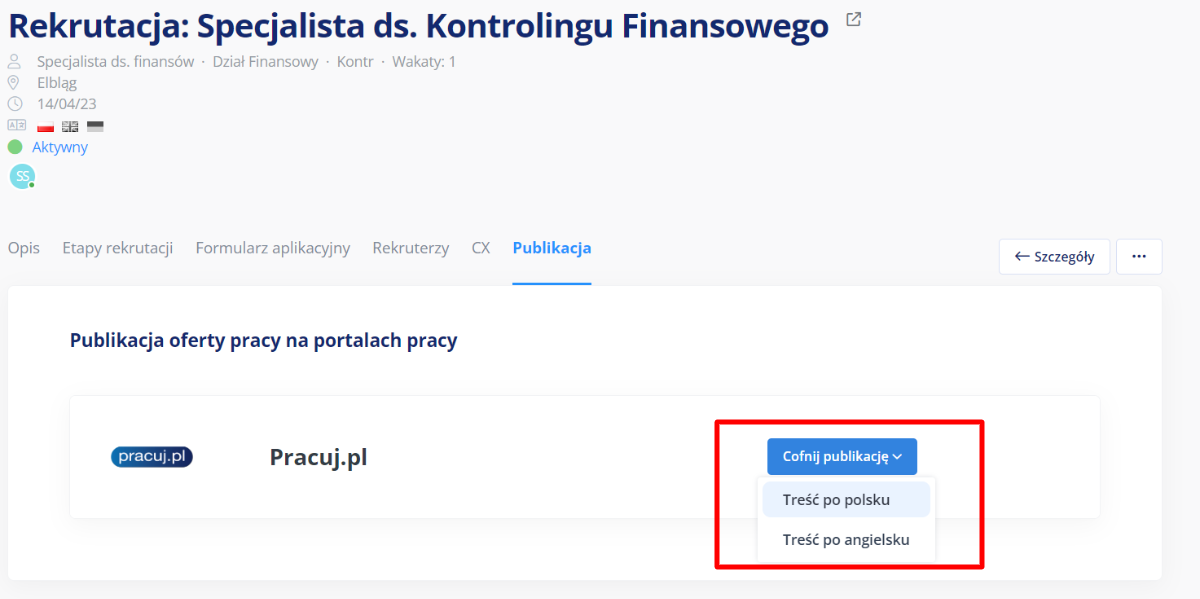Click the translation languages icon

(x=16, y=124)
